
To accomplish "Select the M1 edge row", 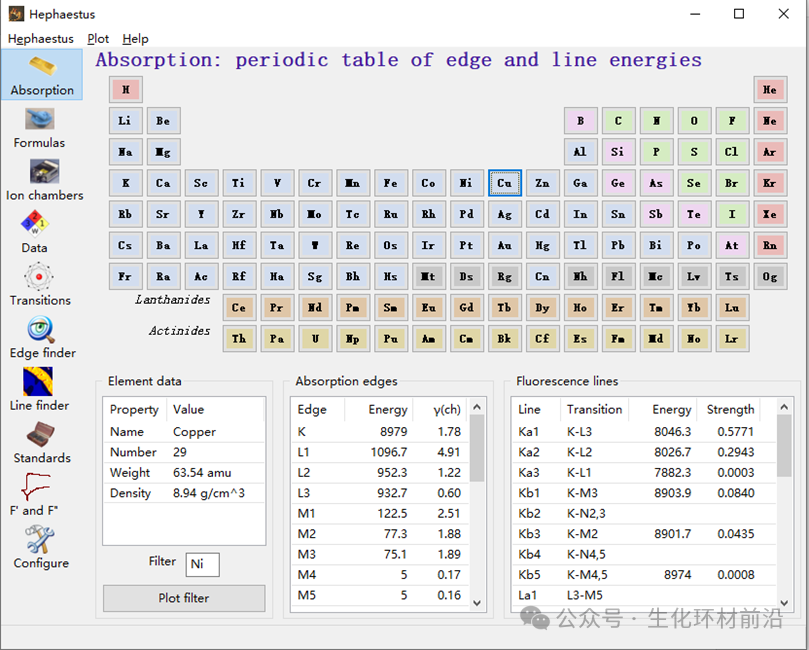I will click(x=380, y=513).
